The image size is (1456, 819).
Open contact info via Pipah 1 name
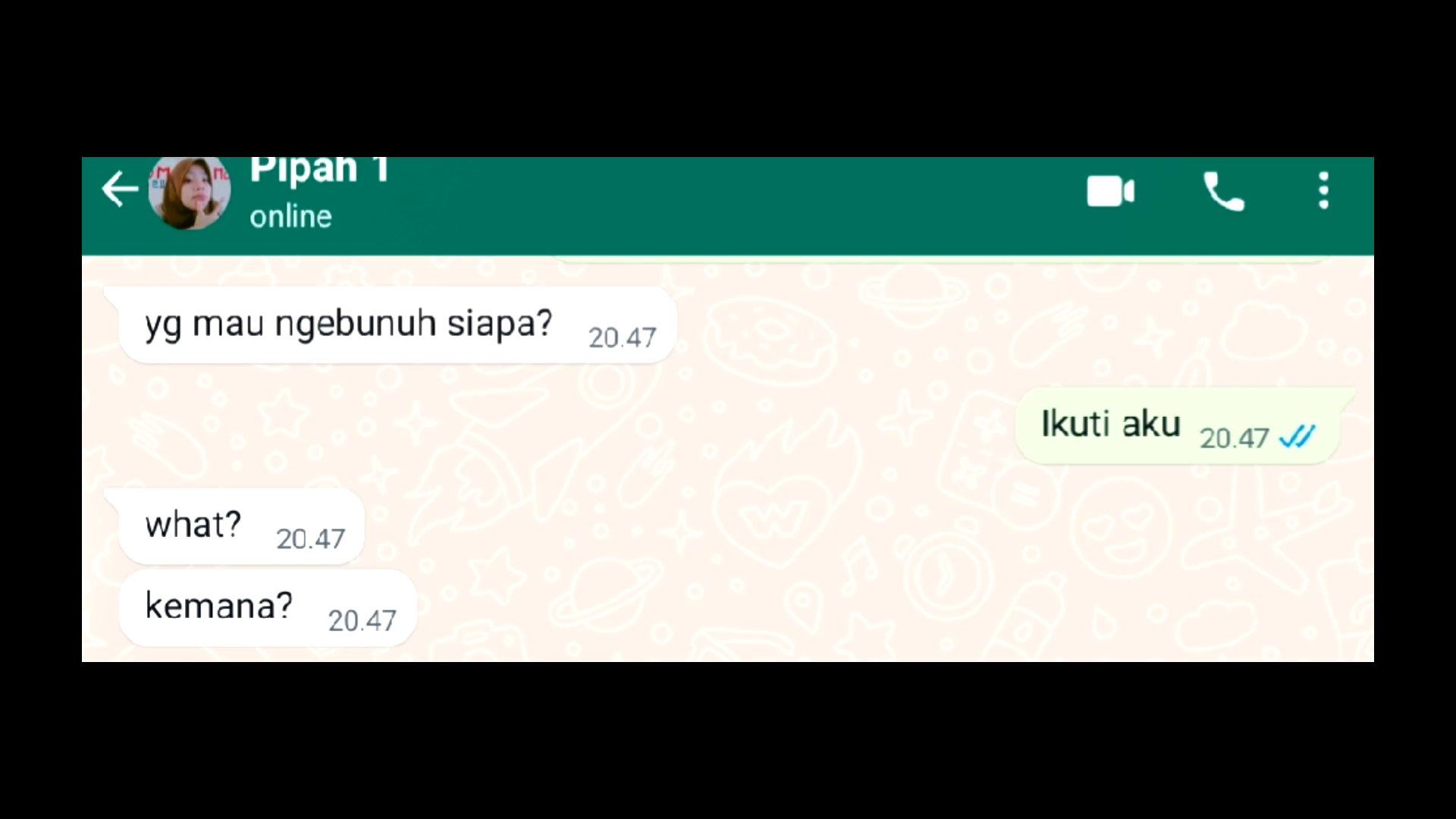tap(319, 171)
